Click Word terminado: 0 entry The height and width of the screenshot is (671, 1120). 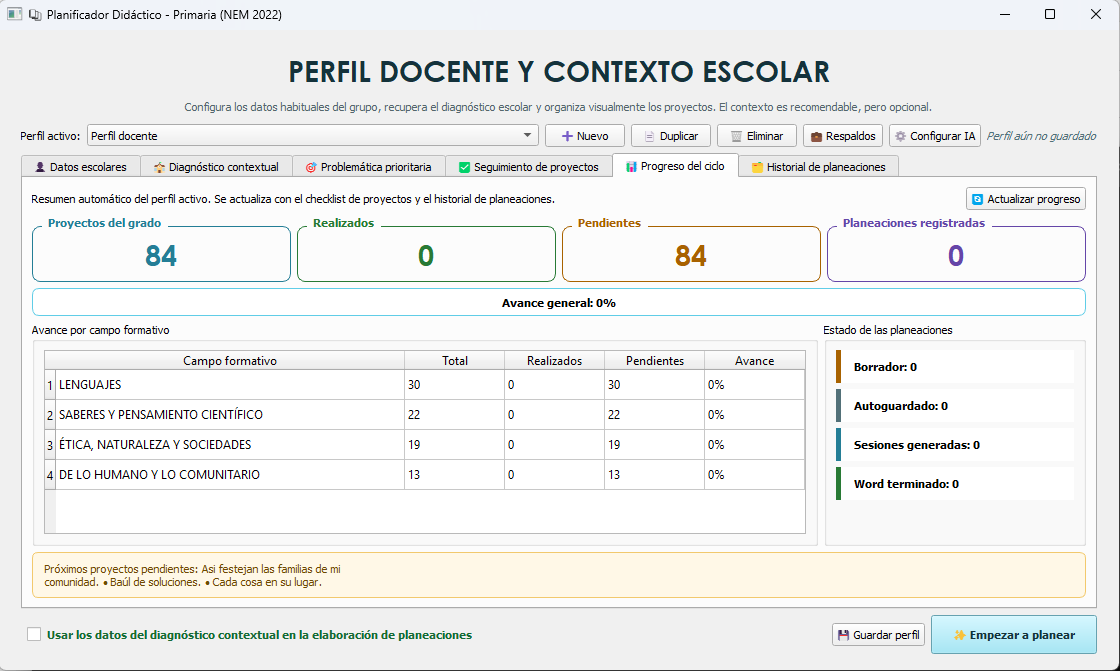(955, 484)
